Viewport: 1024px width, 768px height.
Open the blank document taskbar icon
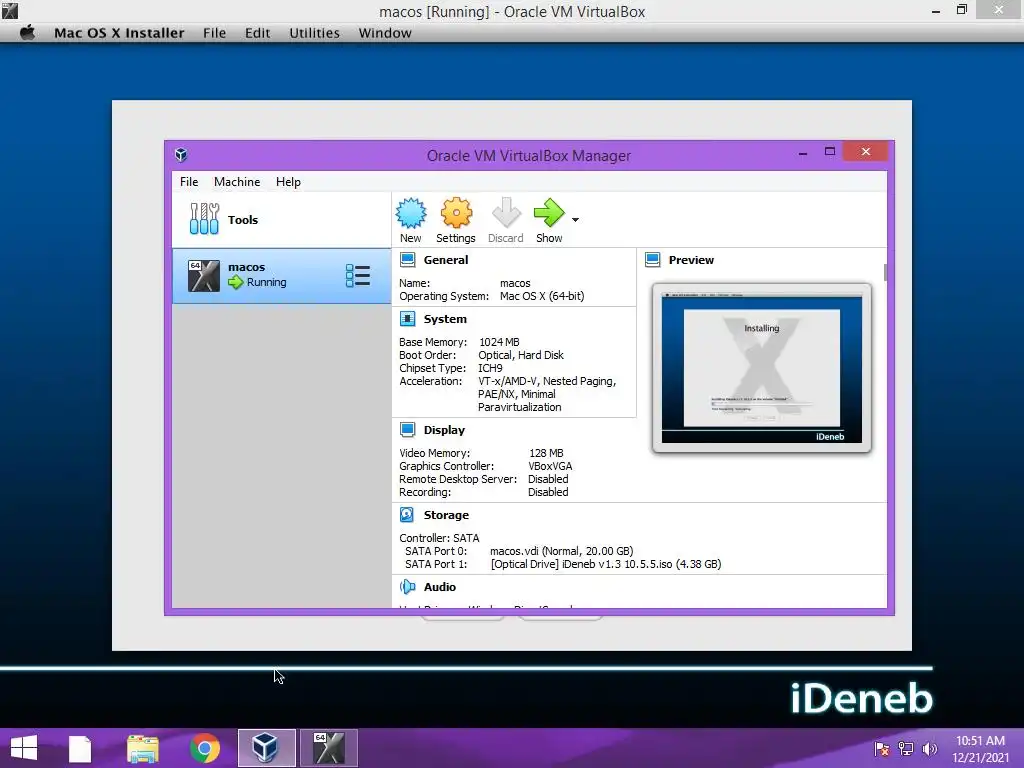click(80, 748)
